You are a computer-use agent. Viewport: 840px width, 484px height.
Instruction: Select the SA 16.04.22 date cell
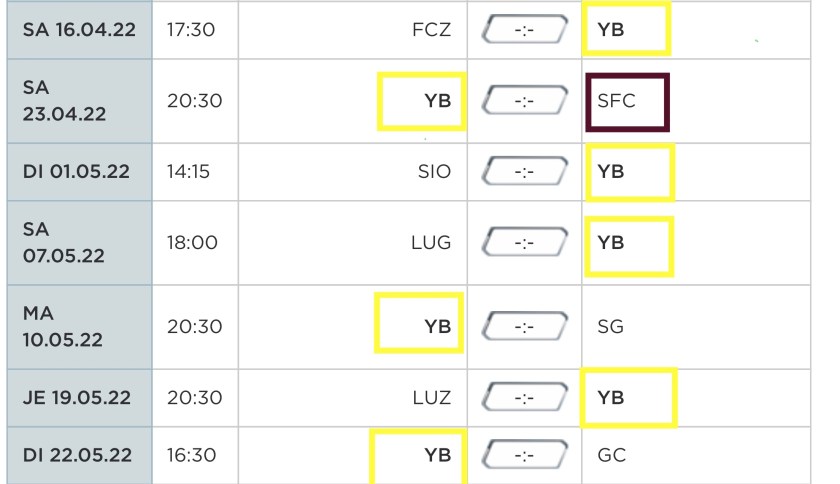76,30
